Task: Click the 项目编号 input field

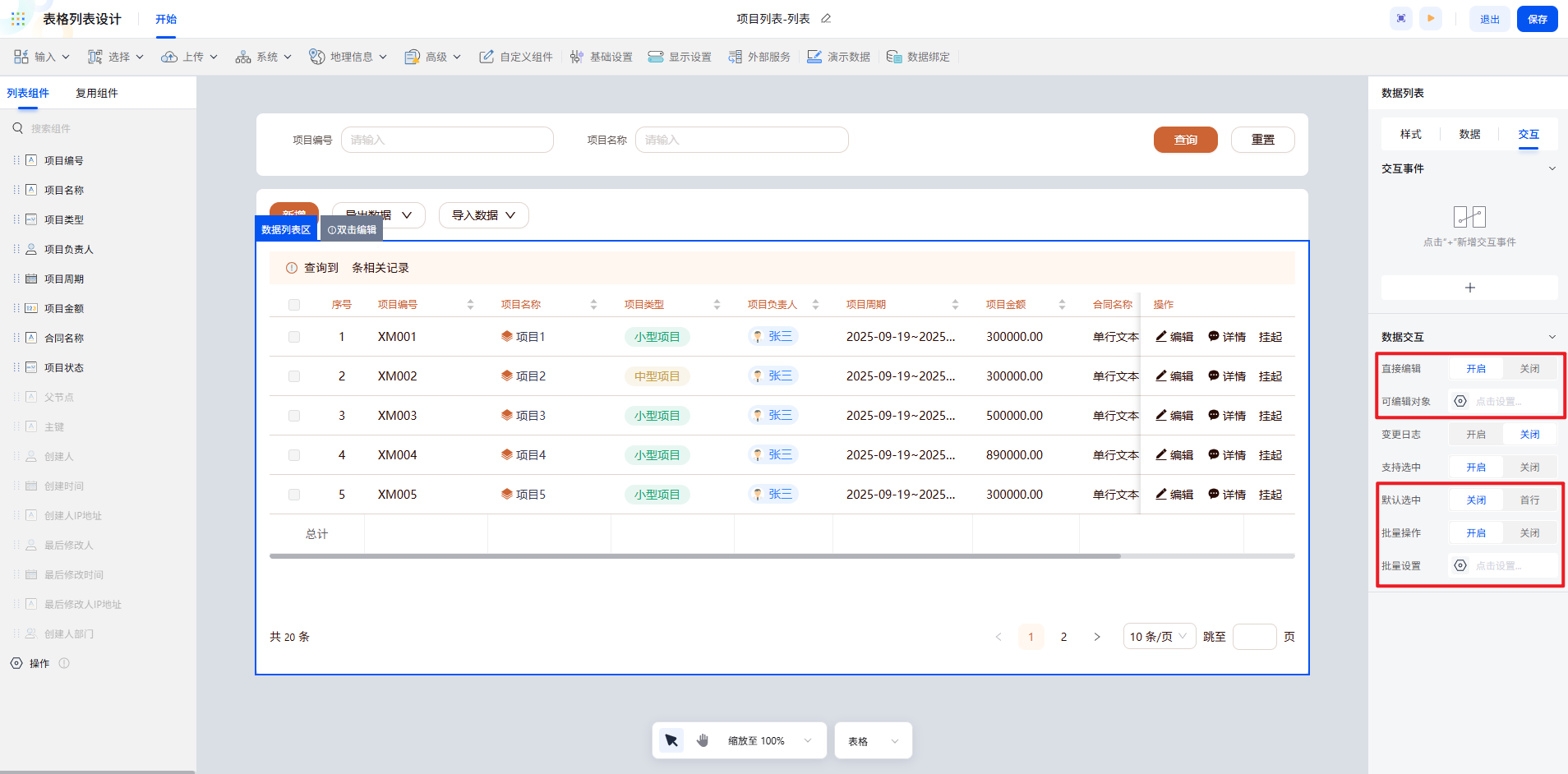Action: tap(447, 140)
